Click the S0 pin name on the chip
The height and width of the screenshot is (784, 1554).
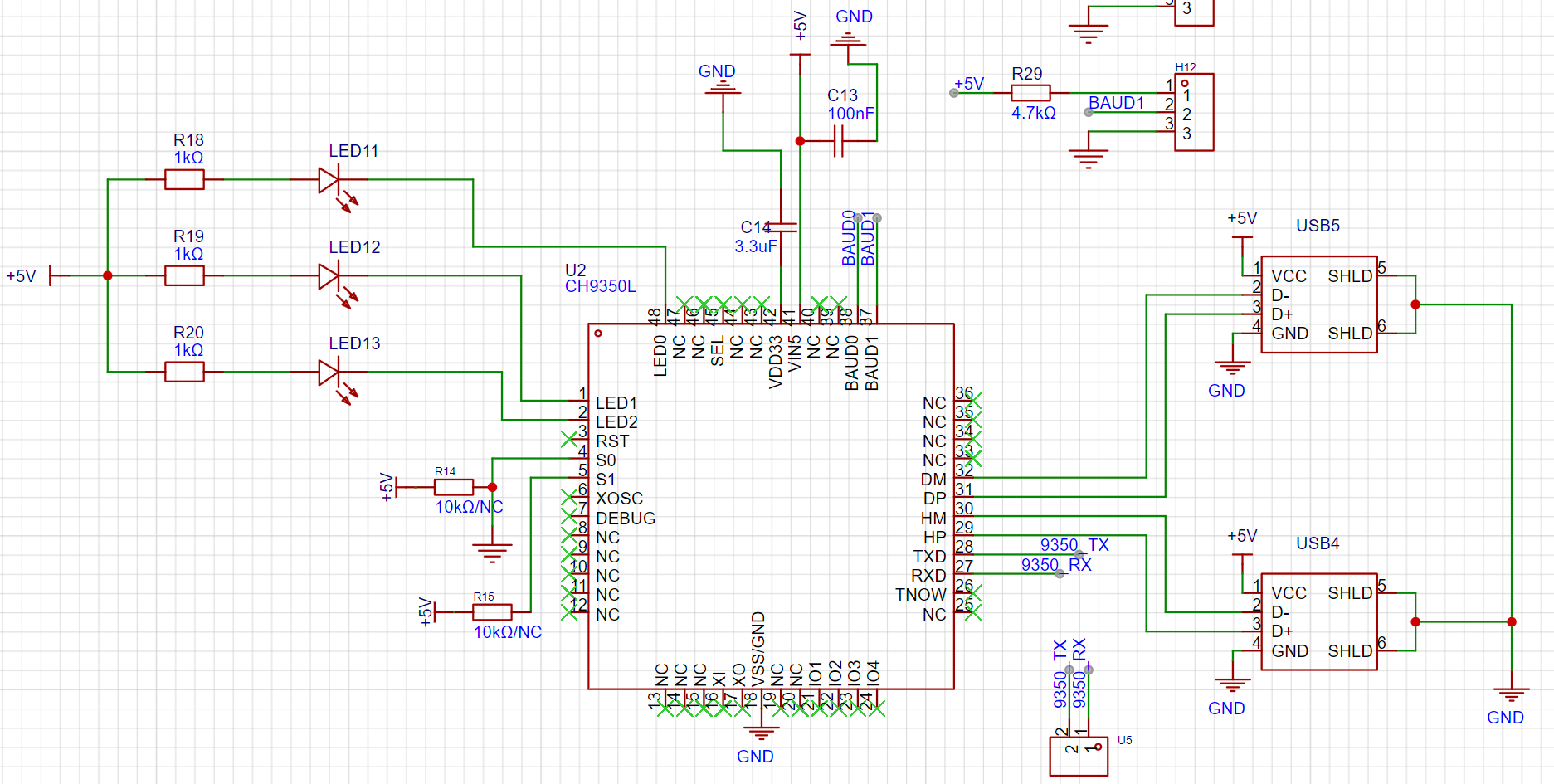[606, 460]
